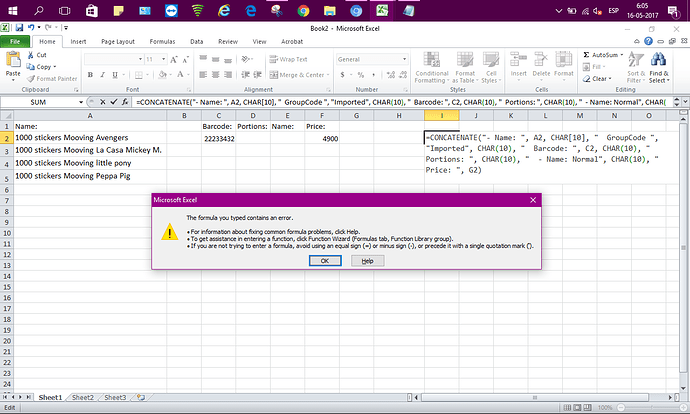Viewport: 690px width, 414px height.
Task: Click the Clear eraser command
Action: (x=597, y=79)
